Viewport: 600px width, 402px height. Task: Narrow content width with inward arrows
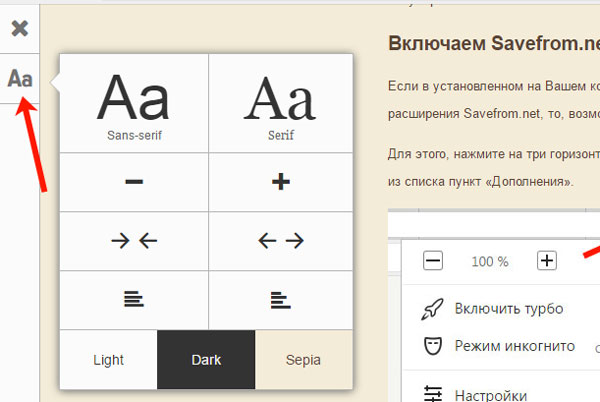tap(134, 240)
